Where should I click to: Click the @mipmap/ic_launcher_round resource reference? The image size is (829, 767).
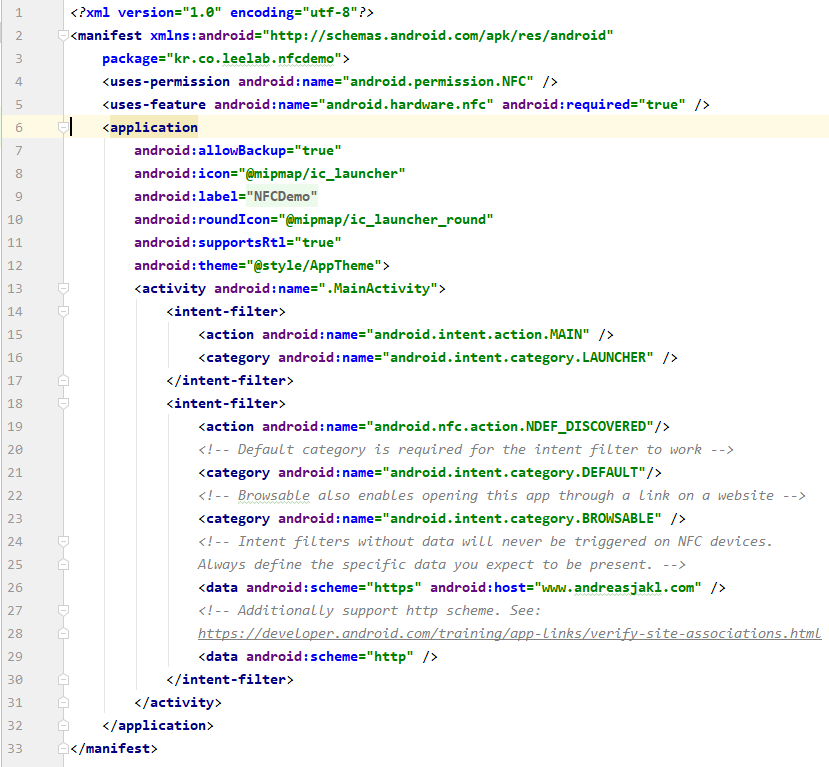388,220
